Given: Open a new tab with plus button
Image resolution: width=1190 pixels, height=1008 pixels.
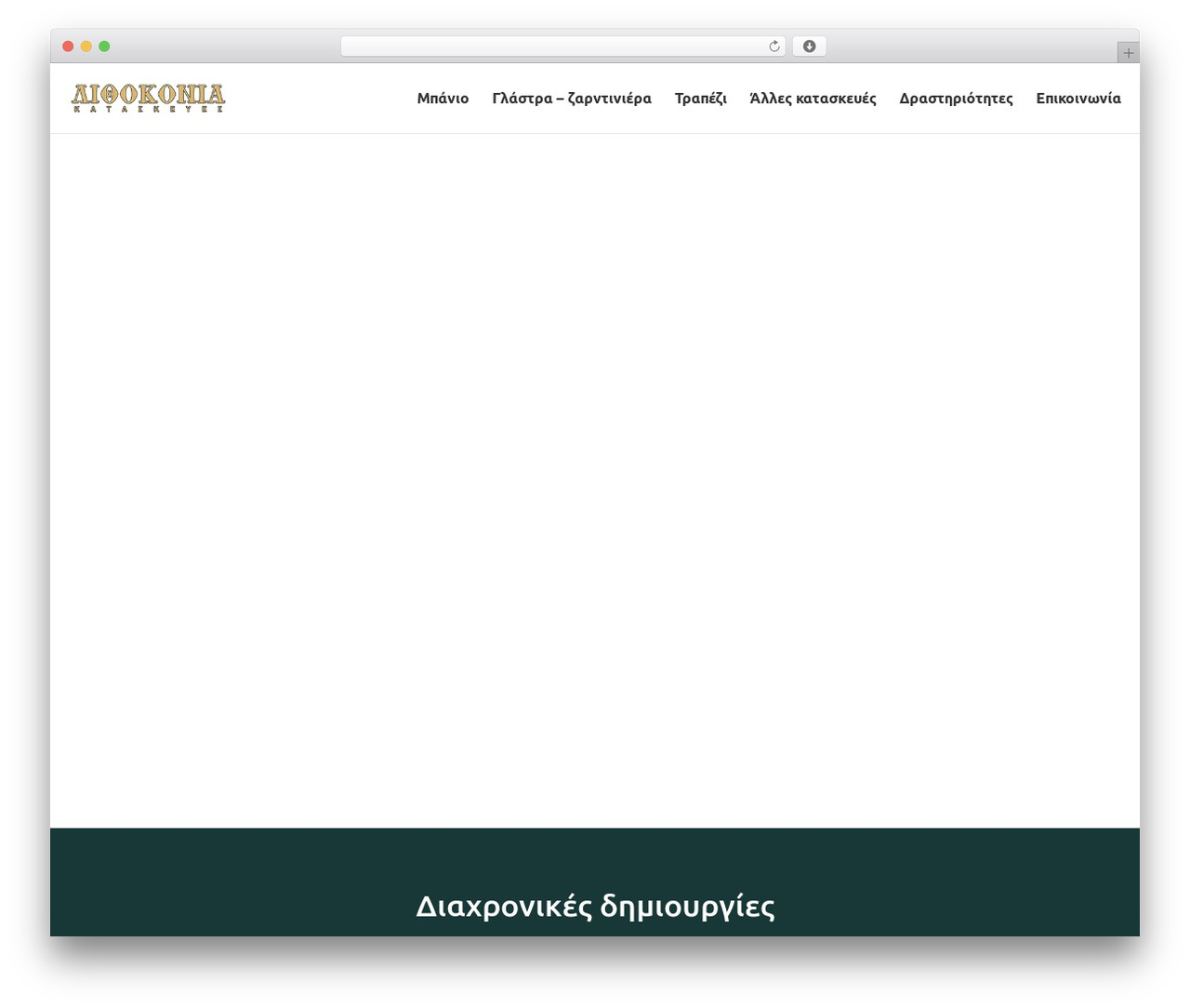Looking at the screenshot, I should point(1128,53).
